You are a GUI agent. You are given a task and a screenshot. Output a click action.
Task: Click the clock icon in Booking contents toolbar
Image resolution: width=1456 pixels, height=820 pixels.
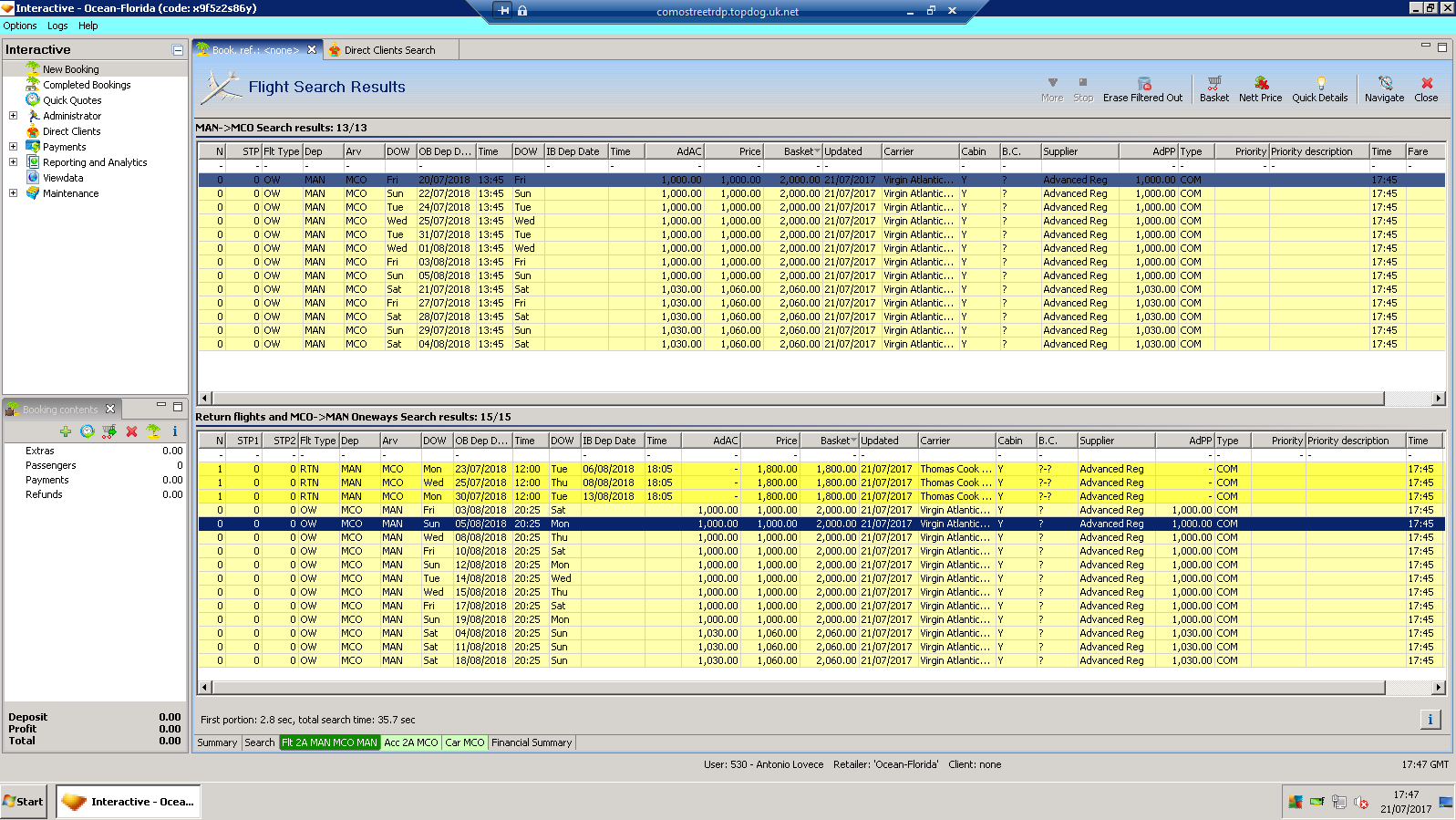pyautogui.click(x=88, y=431)
